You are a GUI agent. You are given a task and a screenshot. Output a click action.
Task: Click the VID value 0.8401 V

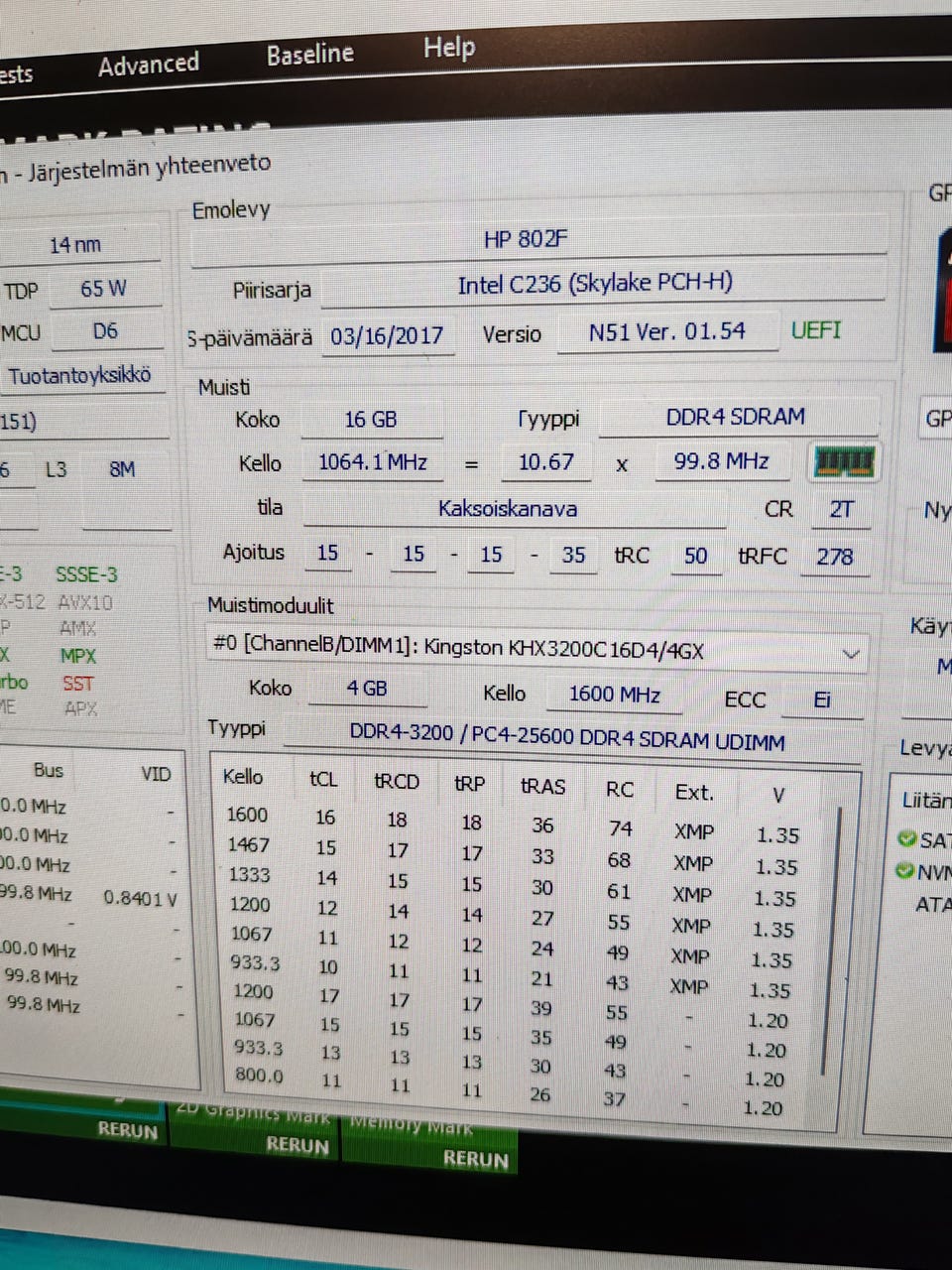point(140,899)
